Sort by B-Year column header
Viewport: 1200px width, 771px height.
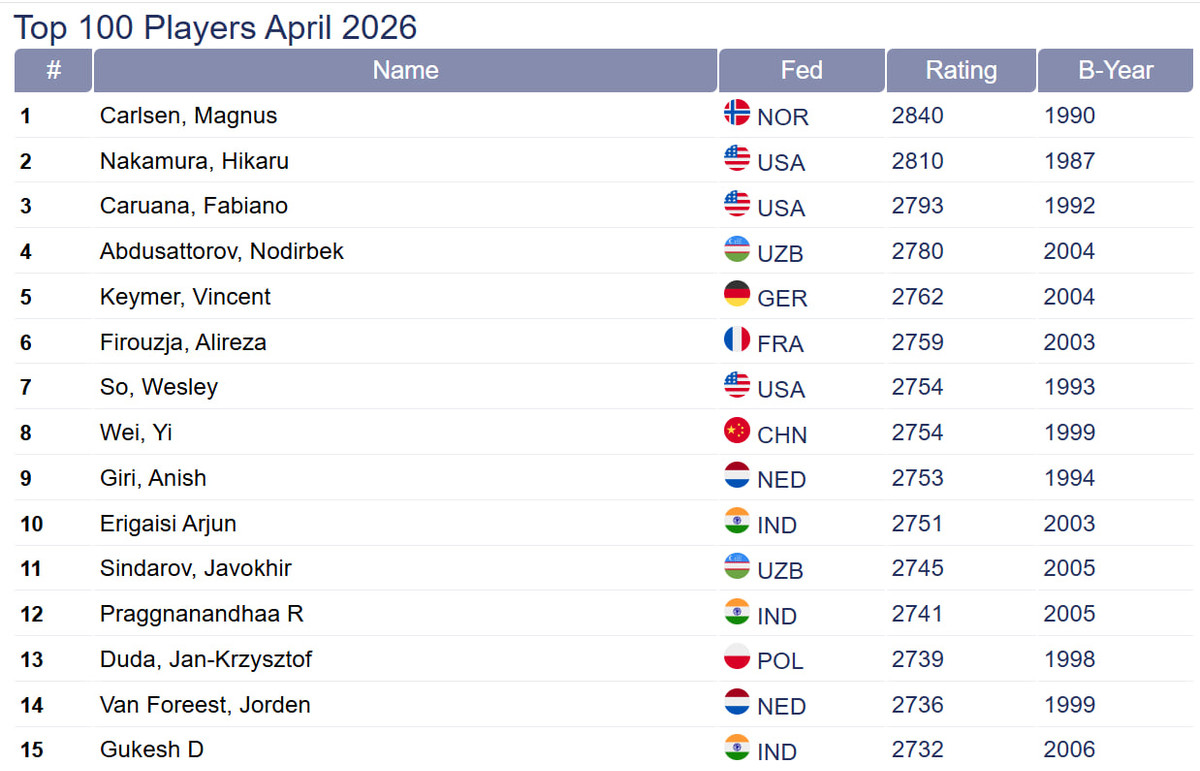pos(1115,70)
